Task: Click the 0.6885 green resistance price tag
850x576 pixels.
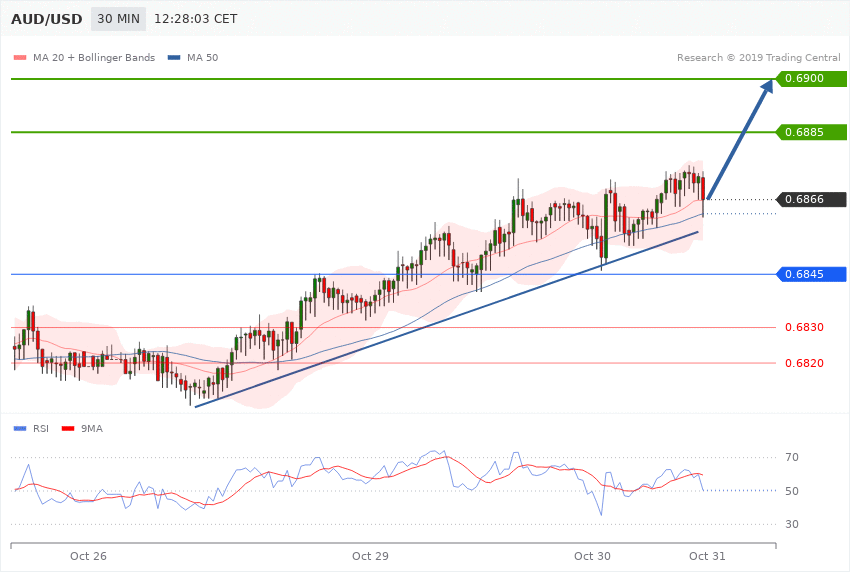Action: (x=811, y=132)
